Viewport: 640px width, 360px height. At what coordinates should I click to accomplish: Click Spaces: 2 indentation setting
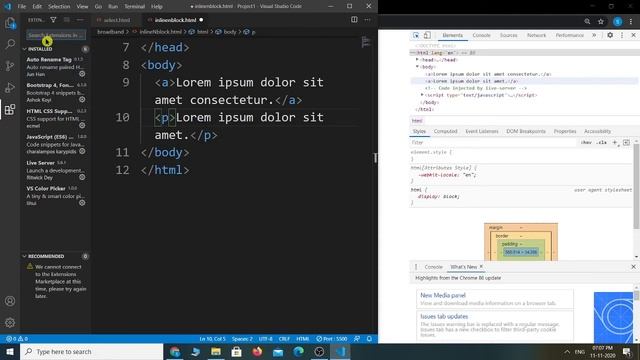(242, 339)
